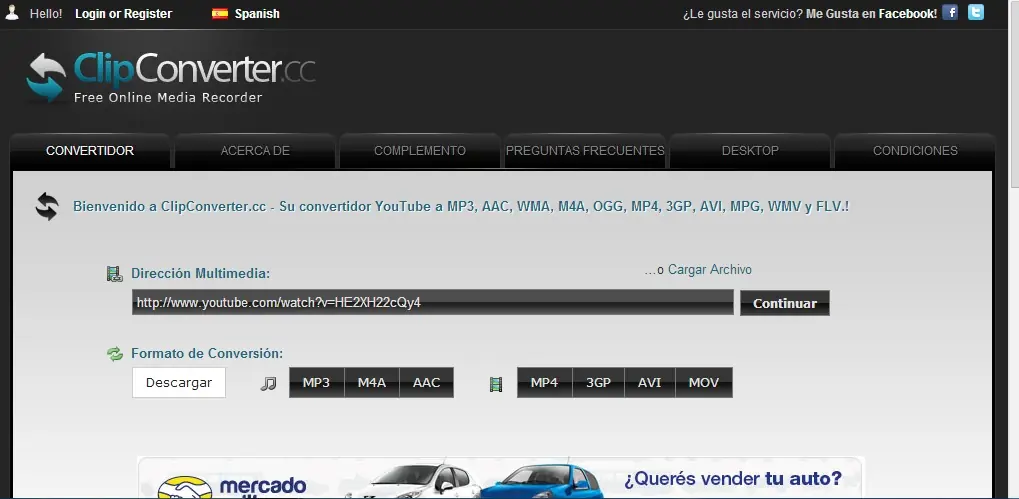Click film icon next to Dirección Multimedia

coord(115,274)
